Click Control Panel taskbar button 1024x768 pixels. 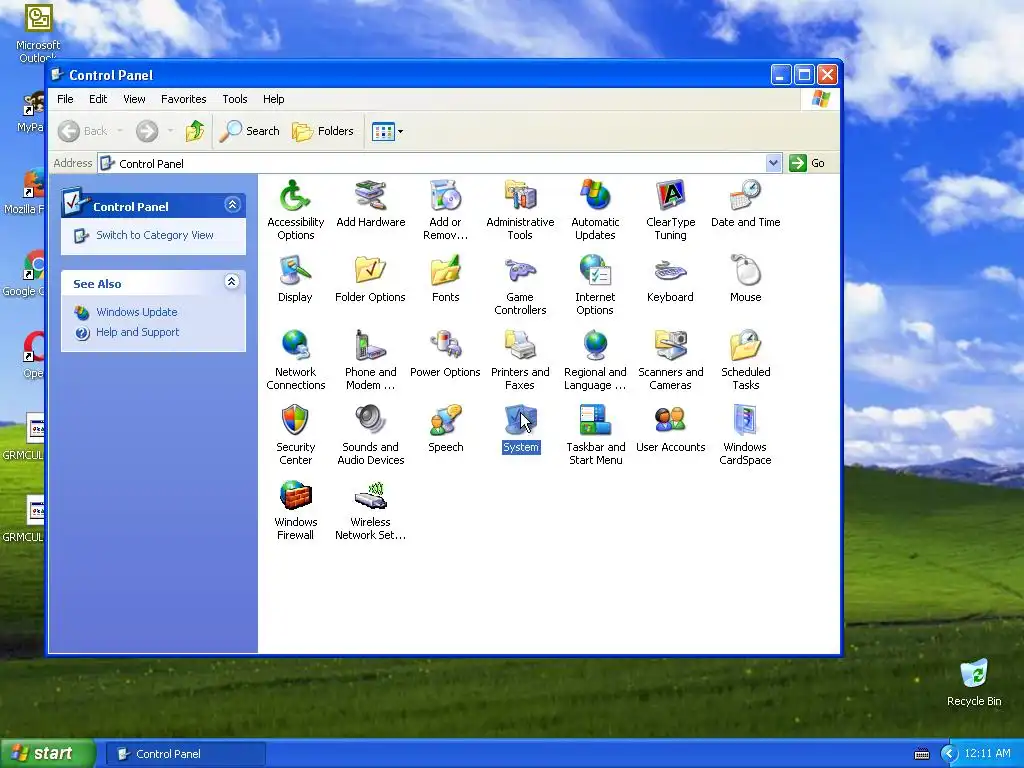pos(185,754)
